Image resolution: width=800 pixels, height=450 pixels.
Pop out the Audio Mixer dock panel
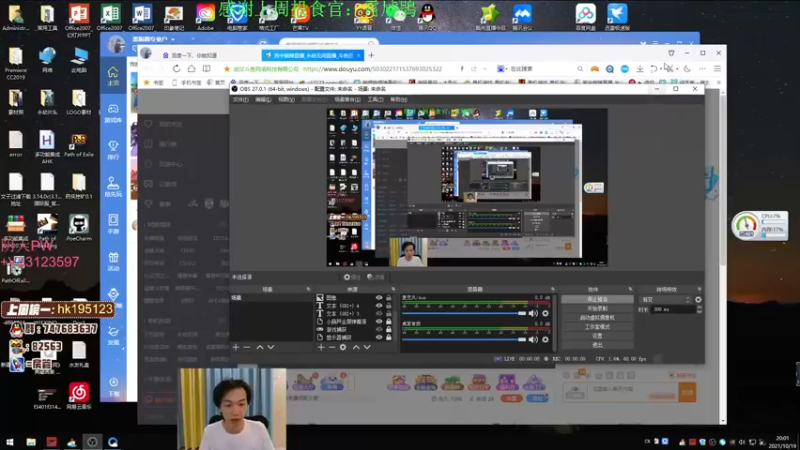[553, 289]
